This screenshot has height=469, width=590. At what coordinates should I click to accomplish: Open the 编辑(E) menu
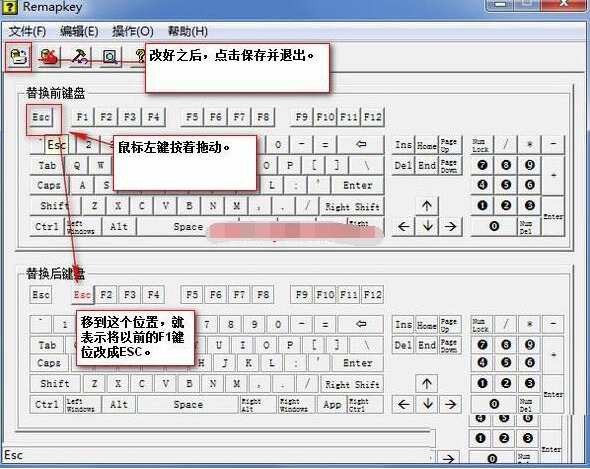point(79,31)
